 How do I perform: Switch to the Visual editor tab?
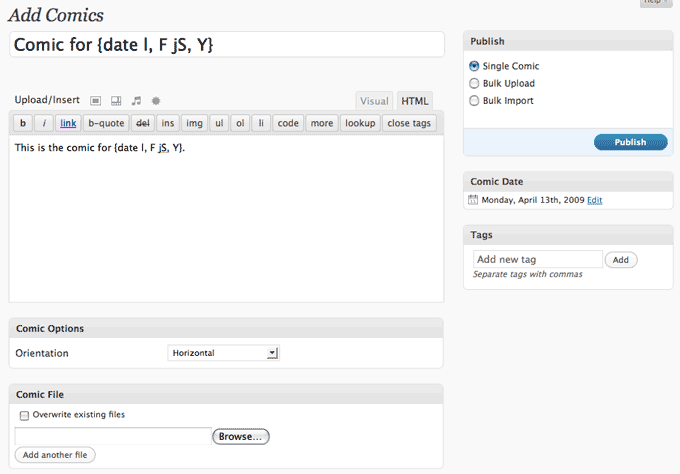pyautogui.click(x=374, y=101)
